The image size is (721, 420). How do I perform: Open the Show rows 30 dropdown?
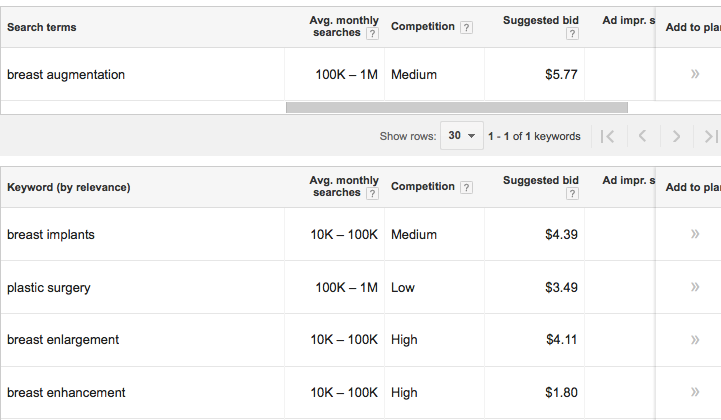[462, 136]
